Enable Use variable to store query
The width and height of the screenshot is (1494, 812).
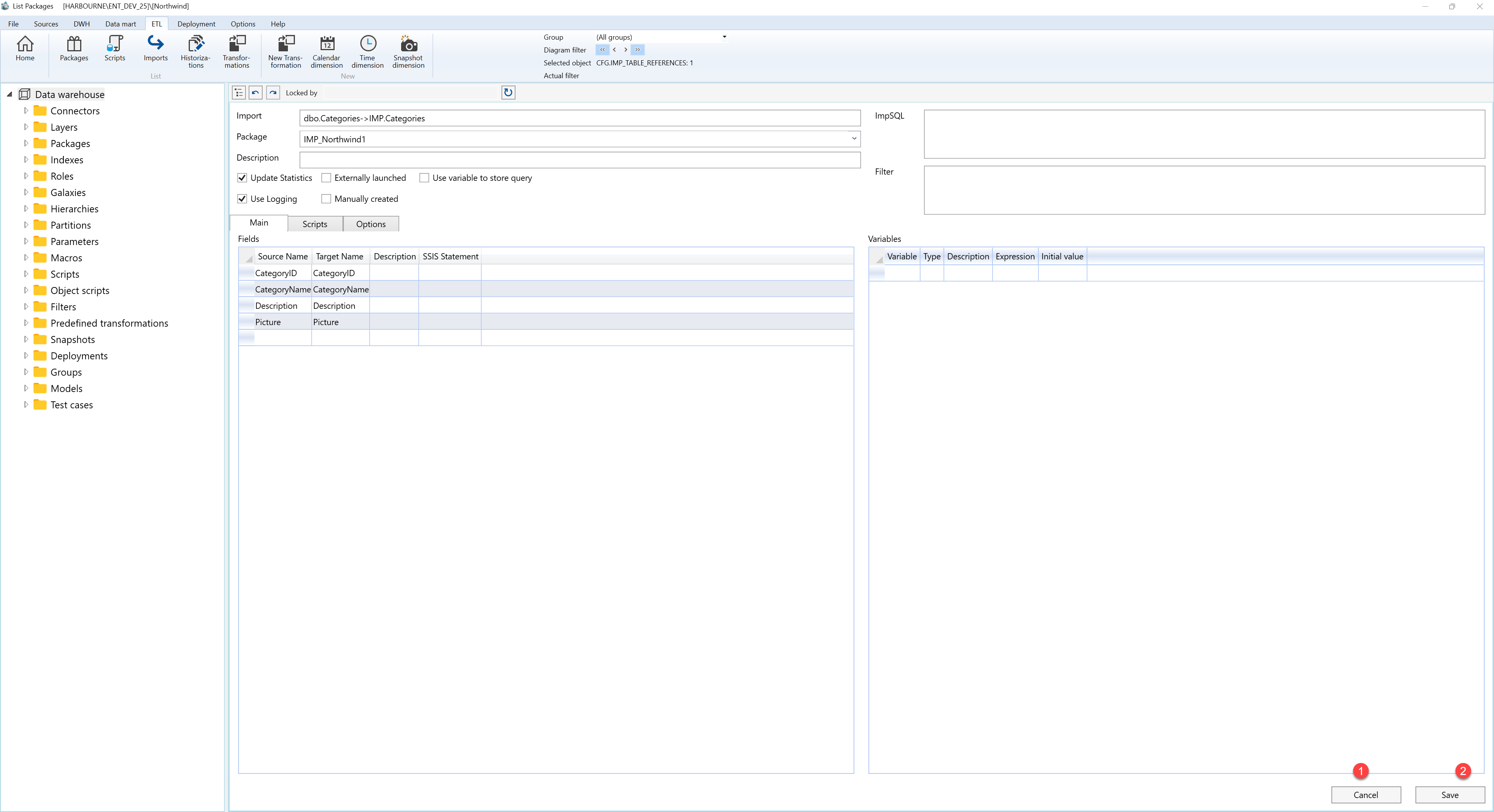pyautogui.click(x=424, y=178)
